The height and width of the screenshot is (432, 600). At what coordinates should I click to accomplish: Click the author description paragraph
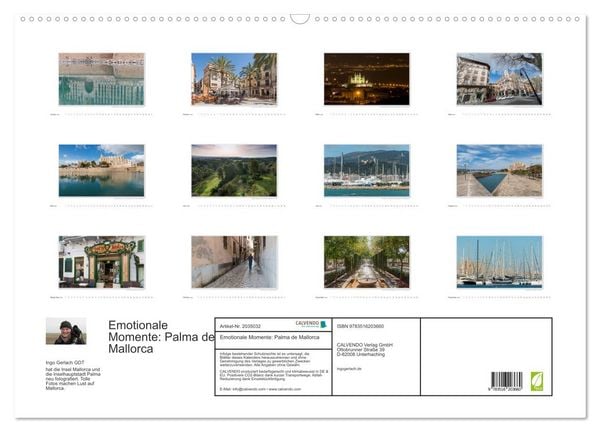click(x=73, y=379)
